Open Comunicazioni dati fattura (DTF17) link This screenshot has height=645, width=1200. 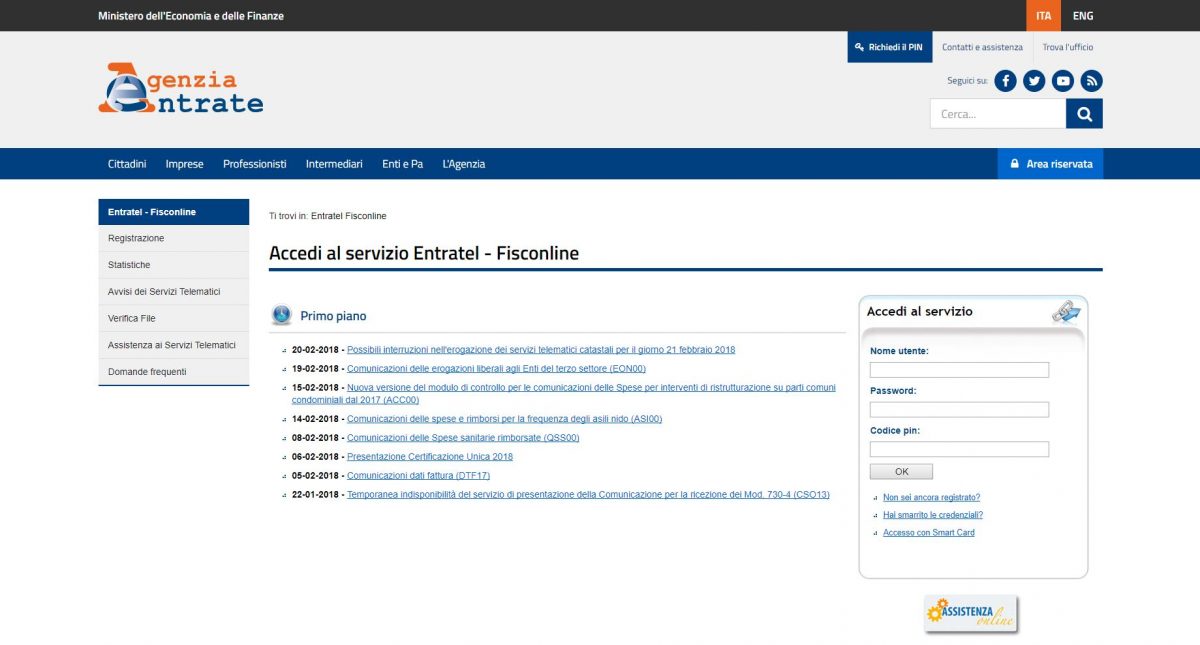coord(418,476)
